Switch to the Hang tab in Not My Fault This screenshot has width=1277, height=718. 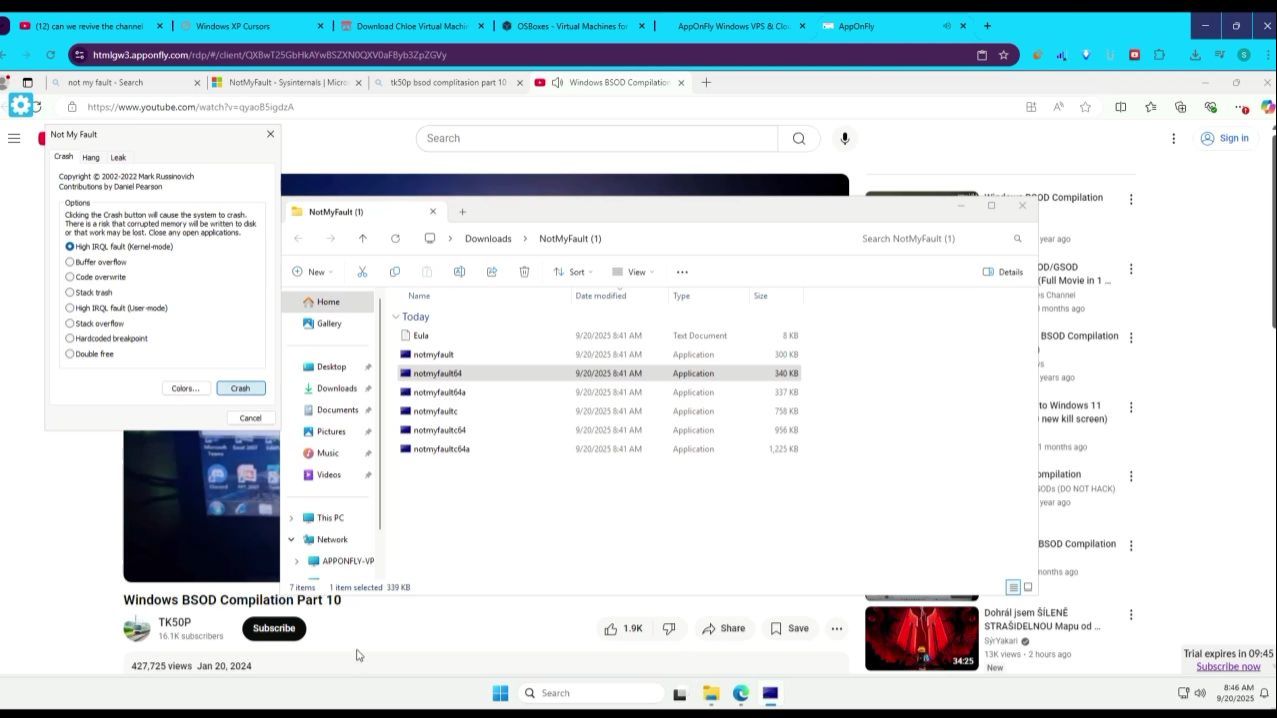pos(91,158)
